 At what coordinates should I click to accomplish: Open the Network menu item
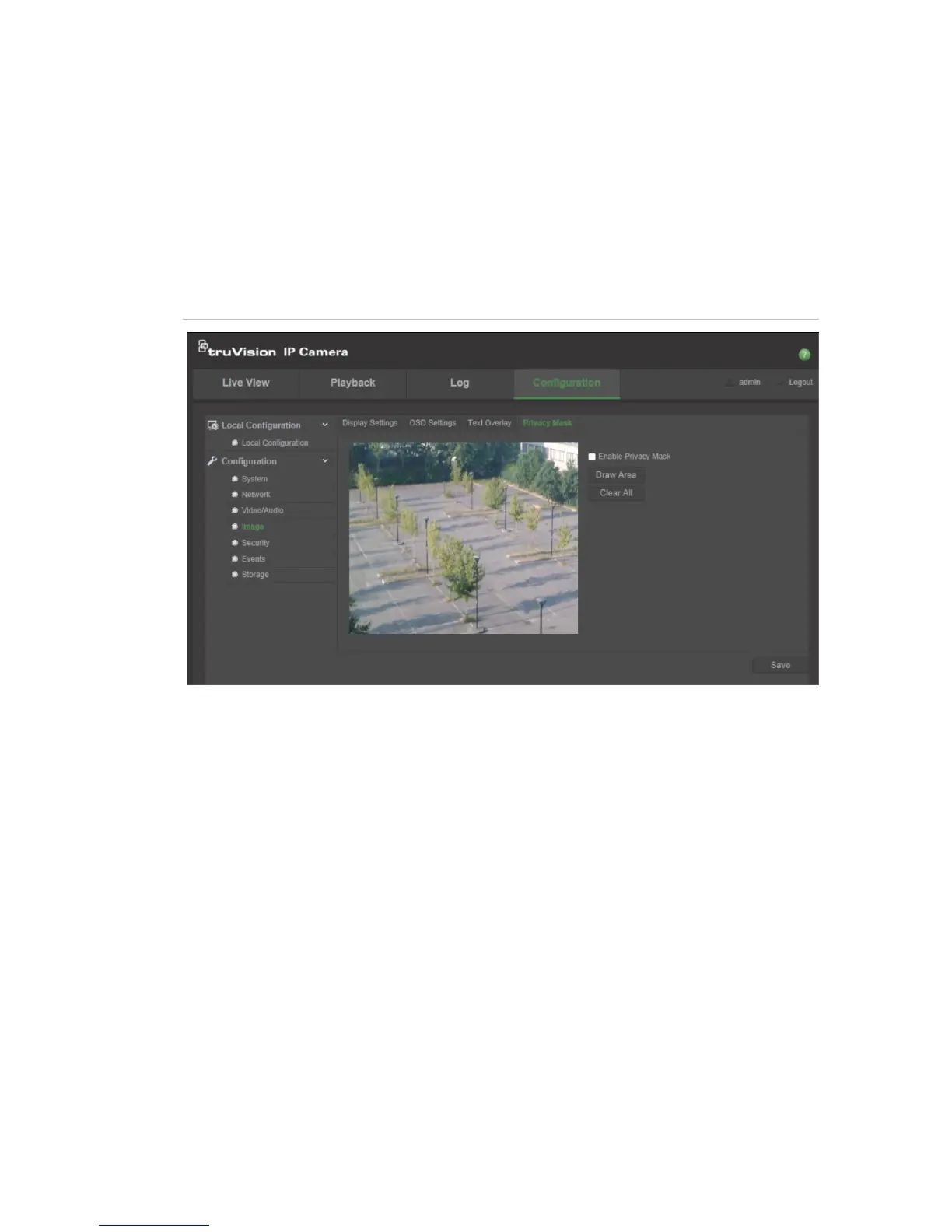click(256, 495)
